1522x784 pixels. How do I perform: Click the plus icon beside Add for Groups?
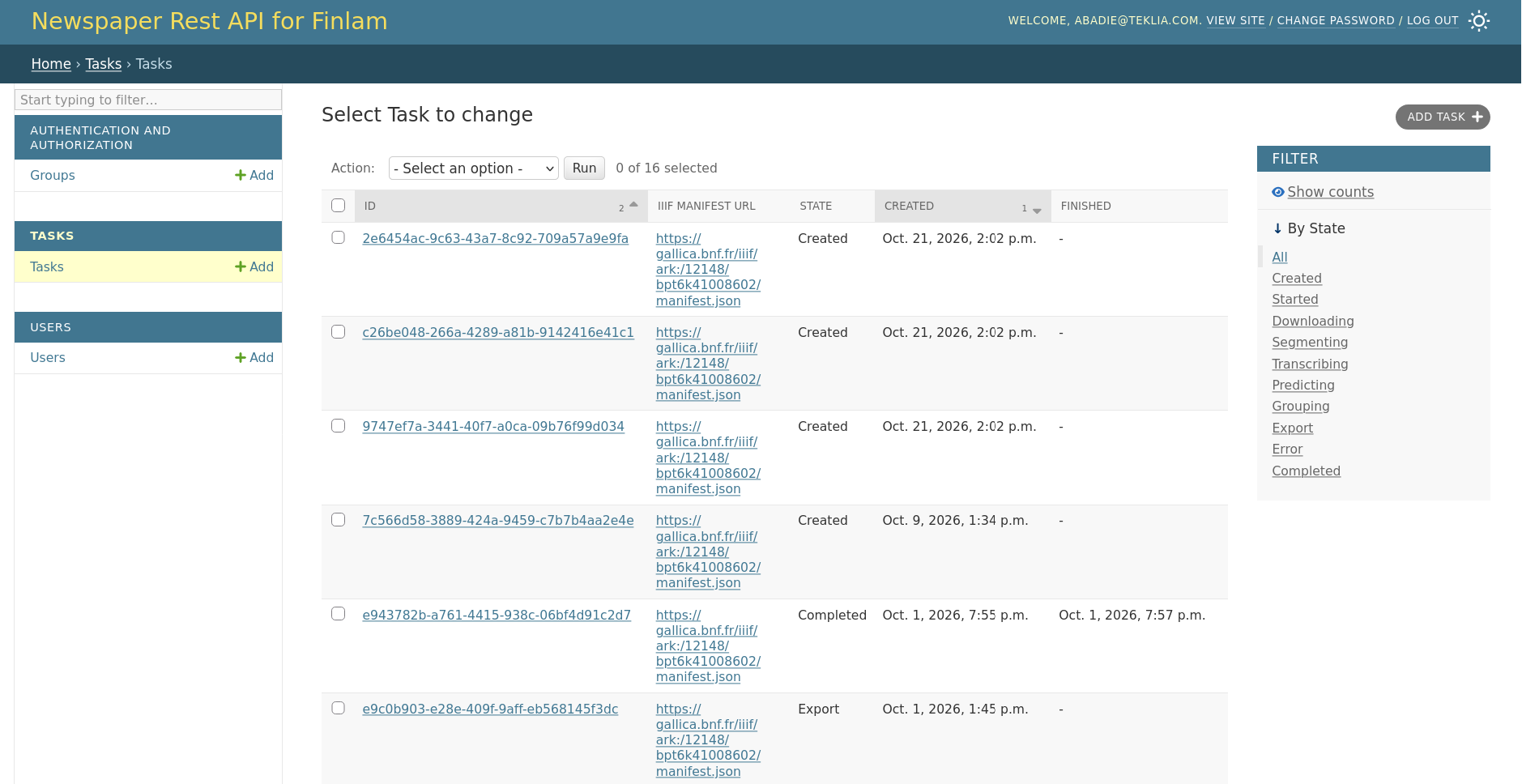pyautogui.click(x=240, y=175)
